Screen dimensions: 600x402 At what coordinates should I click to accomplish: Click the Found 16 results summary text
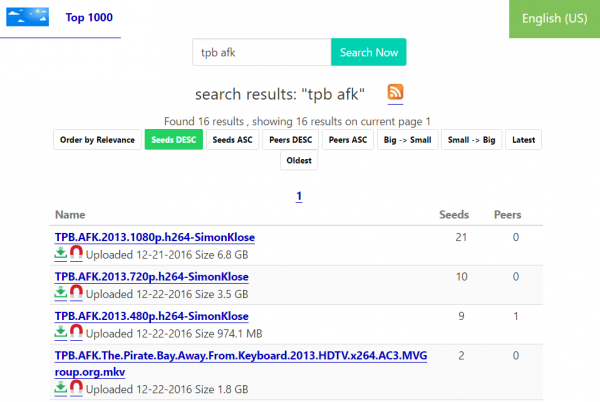(x=297, y=121)
